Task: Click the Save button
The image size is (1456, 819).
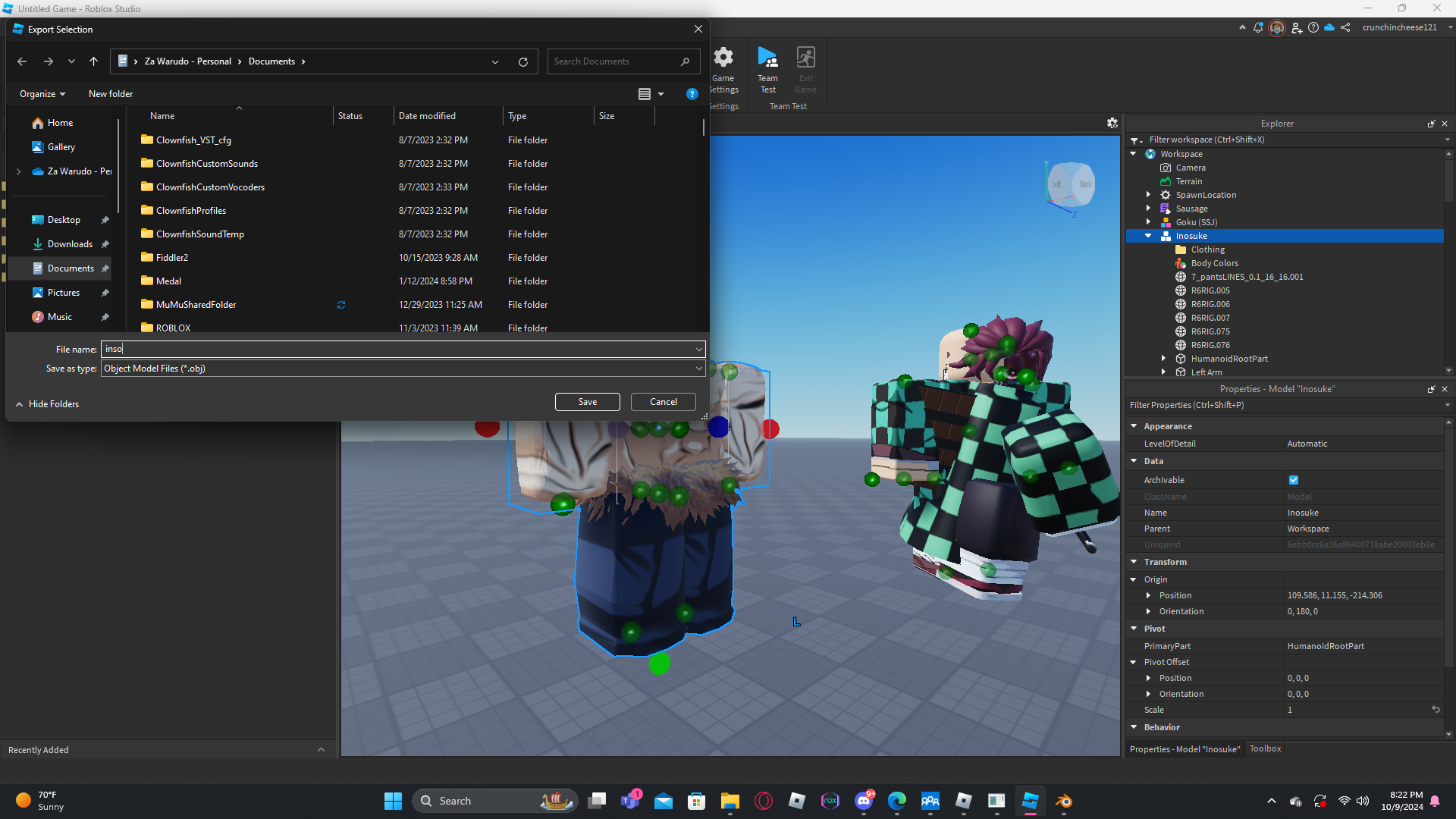Action: [587, 402]
